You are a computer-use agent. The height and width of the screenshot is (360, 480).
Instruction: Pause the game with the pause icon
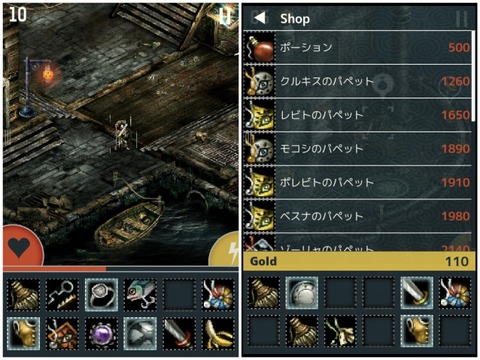point(226,16)
